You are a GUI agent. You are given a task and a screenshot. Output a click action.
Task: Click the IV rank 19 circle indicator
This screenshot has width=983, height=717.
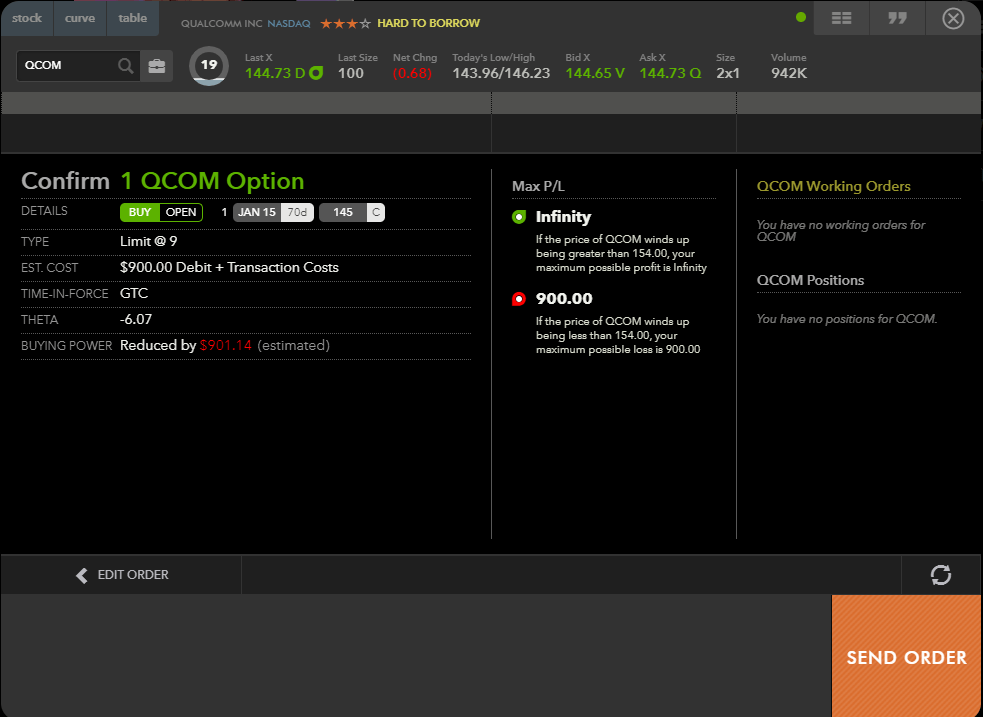pos(209,66)
